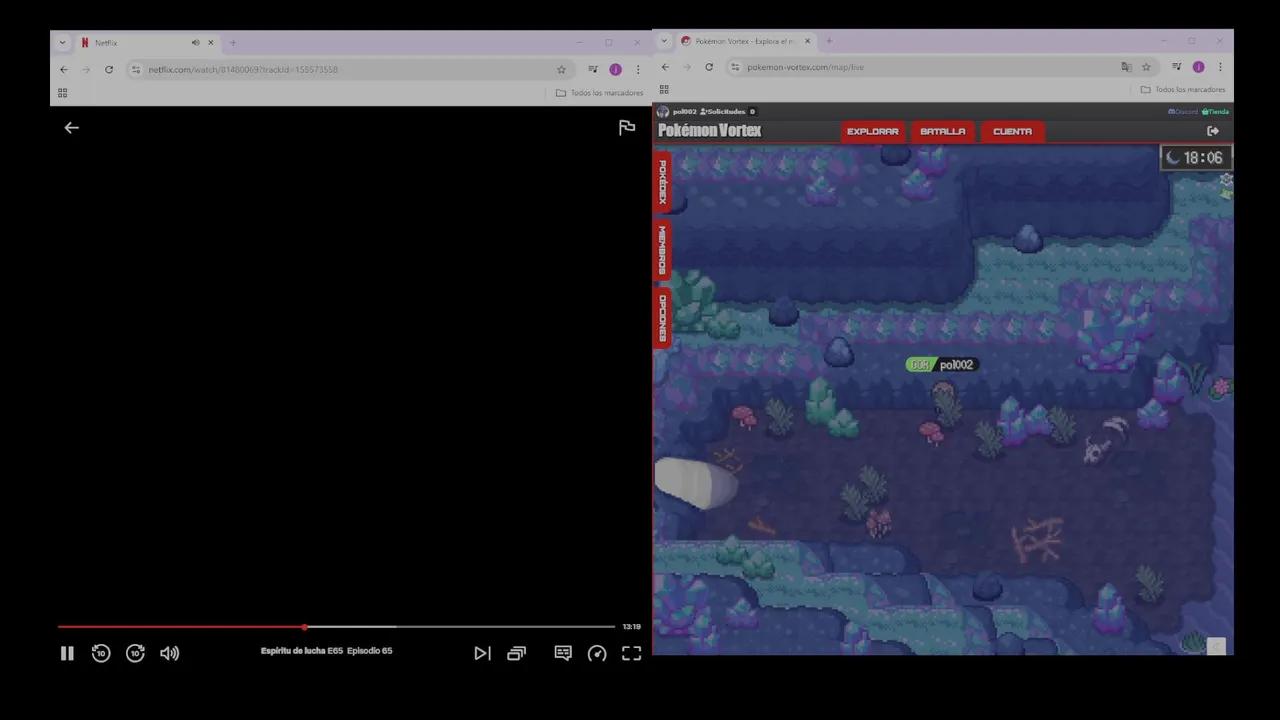Bookmark the Pokémon Vortex page with the star
This screenshot has width=1280, height=720.
(1146, 67)
